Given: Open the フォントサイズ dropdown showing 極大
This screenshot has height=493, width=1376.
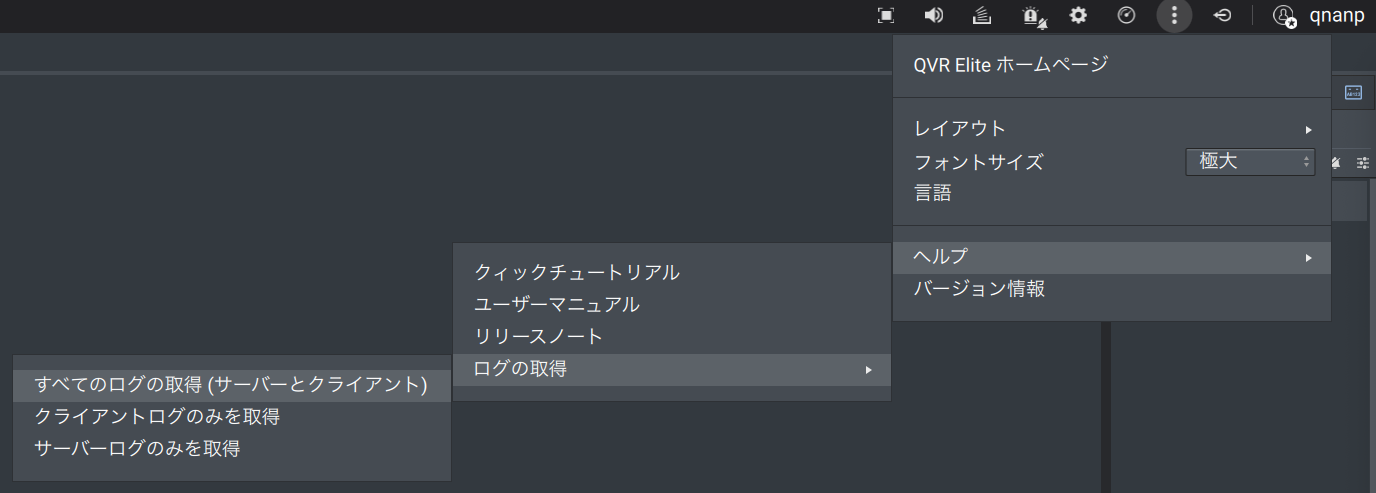Looking at the screenshot, I should click(1250, 161).
